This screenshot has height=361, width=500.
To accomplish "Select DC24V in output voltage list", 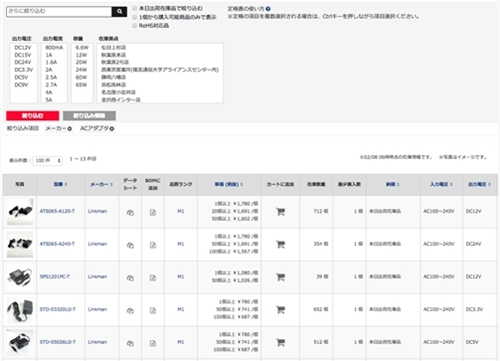I will [x=23, y=62].
